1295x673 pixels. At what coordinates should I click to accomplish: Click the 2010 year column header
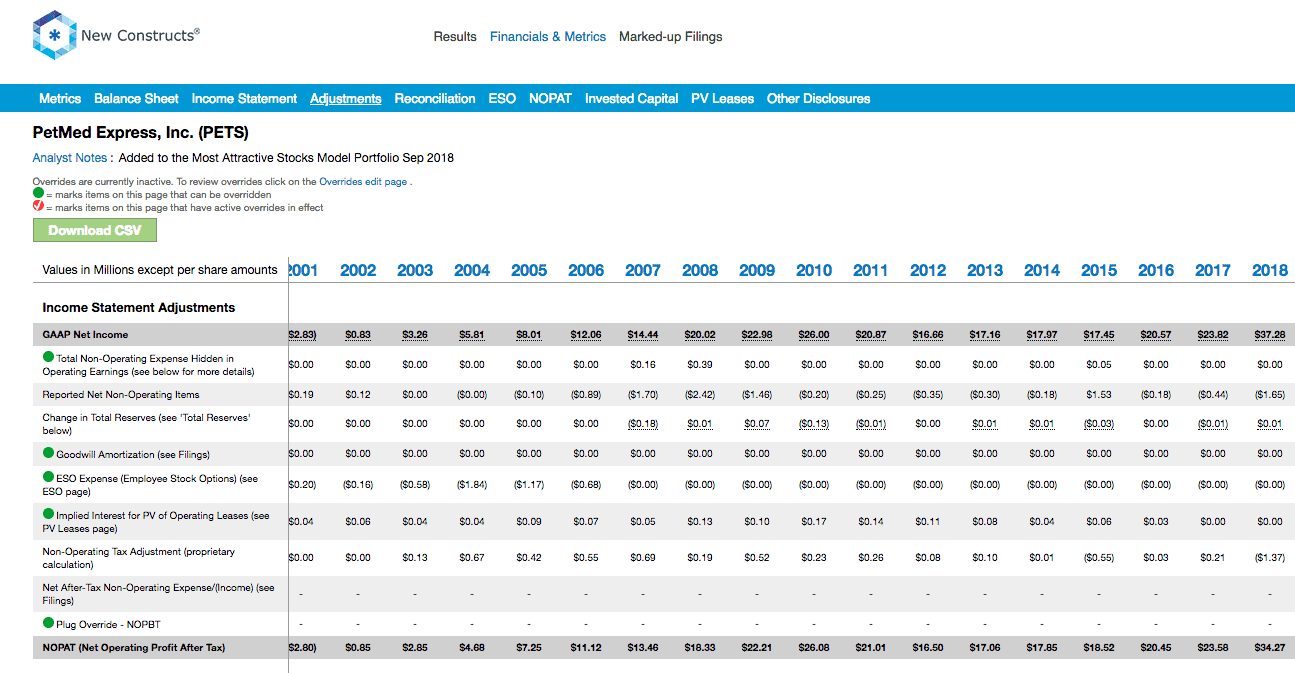[814, 270]
